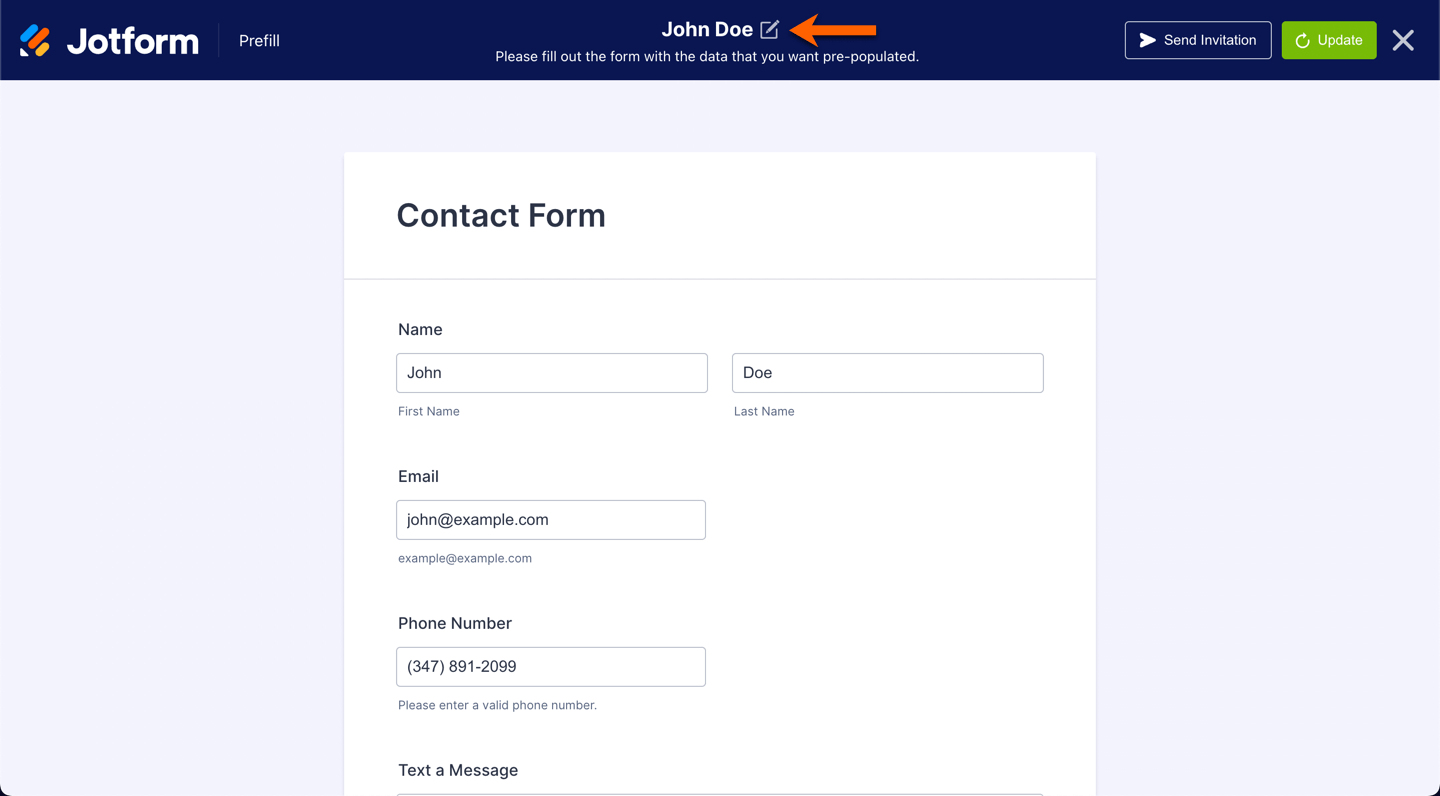
Task: Click the Contact Form heading
Action: tap(501, 215)
